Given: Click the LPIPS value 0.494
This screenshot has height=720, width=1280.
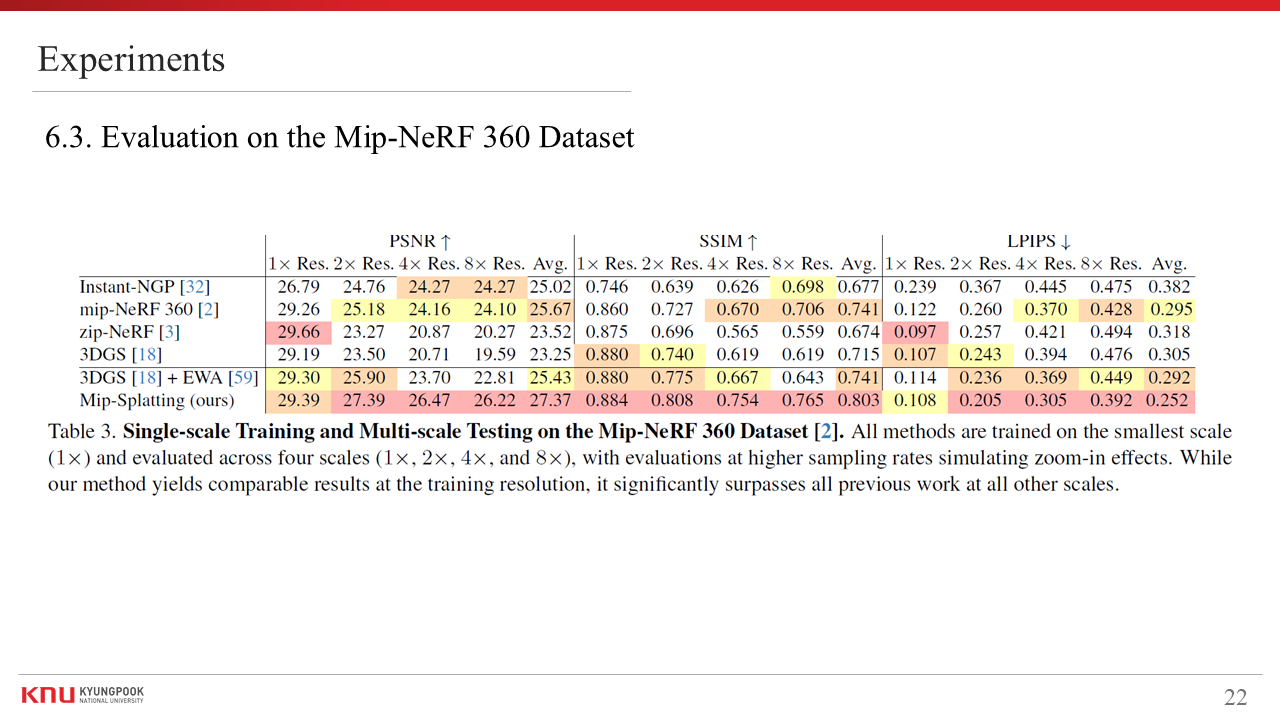Looking at the screenshot, I should coord(1111,332).
